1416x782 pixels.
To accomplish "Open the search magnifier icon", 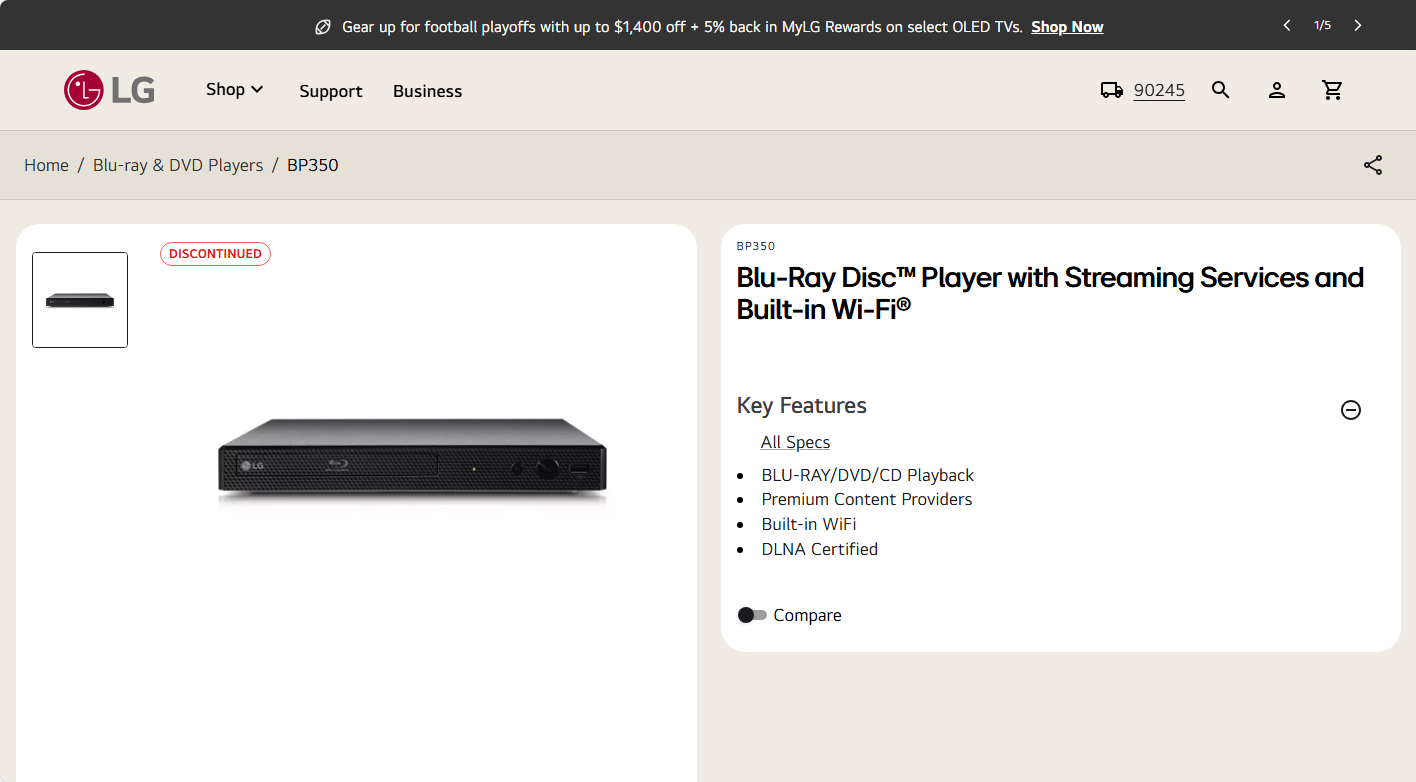I will tap(1220, 90).
